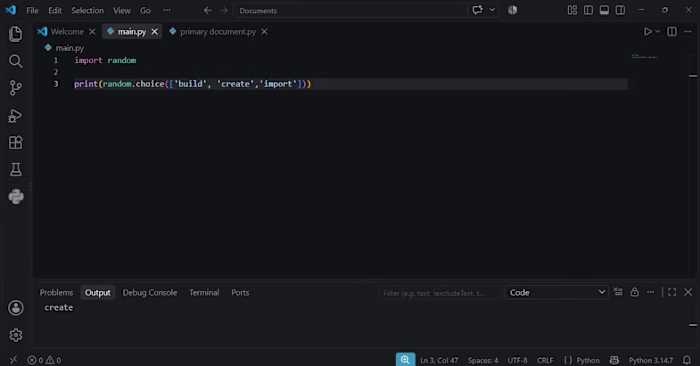Screen dimensions: 700x366
Task: Close the Welcome tab
Action: pyautogui.click(x=92, y=32)
